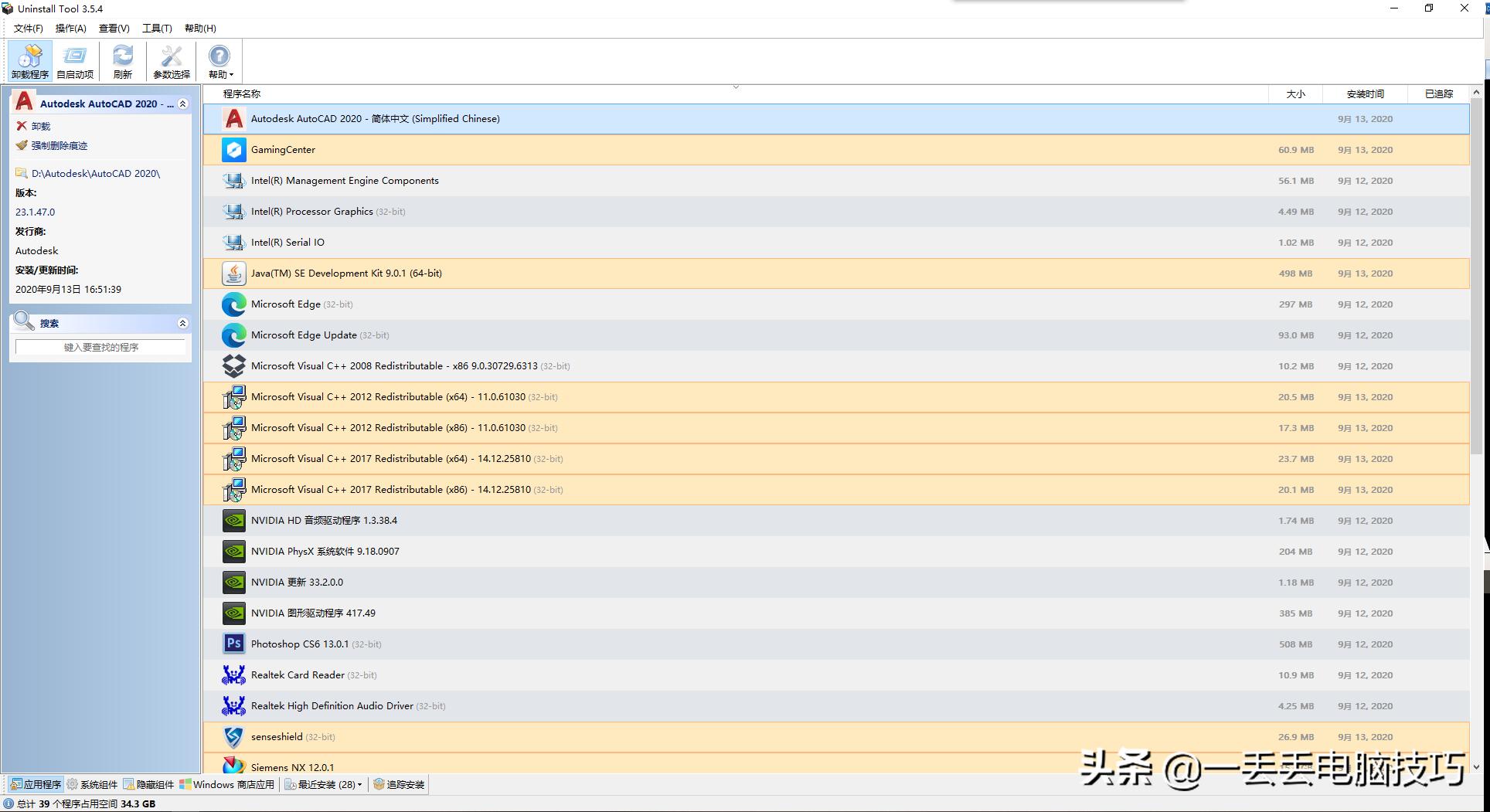
Task: Click the Visual C++ 2008 Redistributable icon
Action: 233,366
